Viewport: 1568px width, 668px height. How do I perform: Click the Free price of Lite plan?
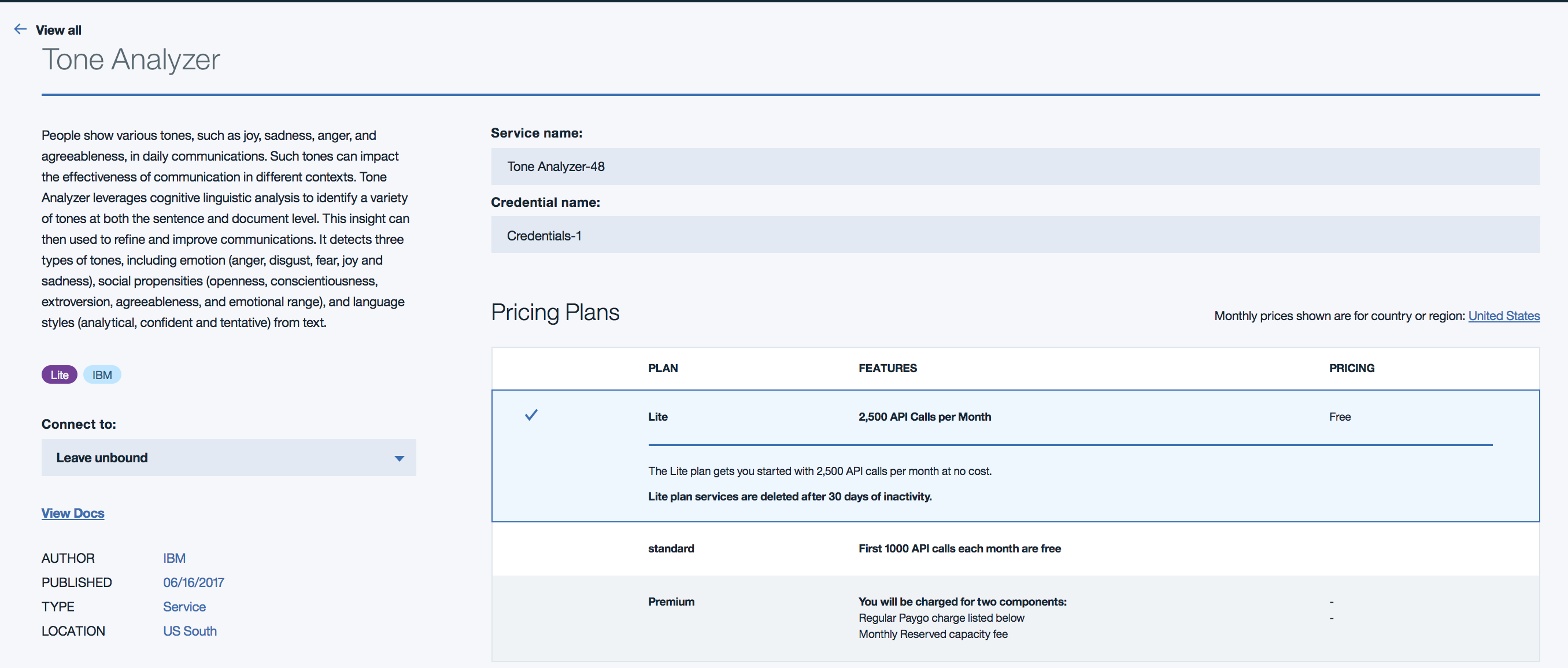(x=1340, y=417)
